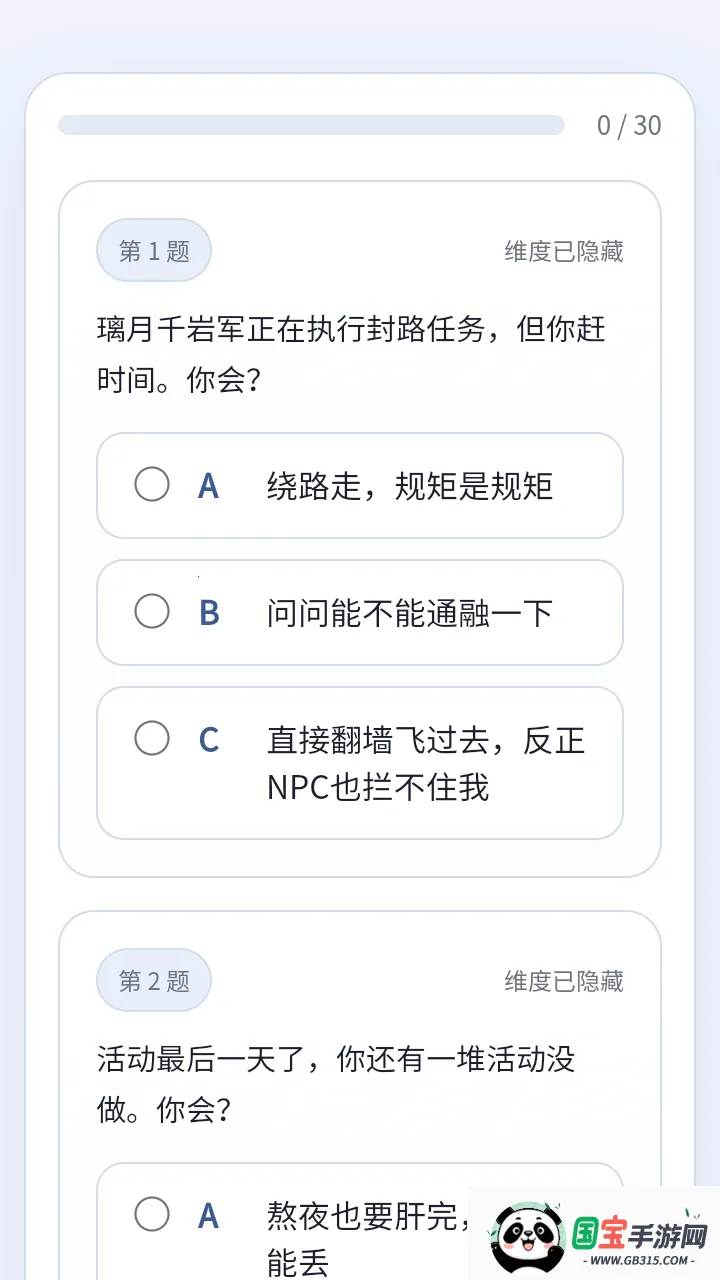Choose radio button for 熬夜也要肝完 option
This screenshot has height=1280, width=720.
click(x=152, y=1214)
